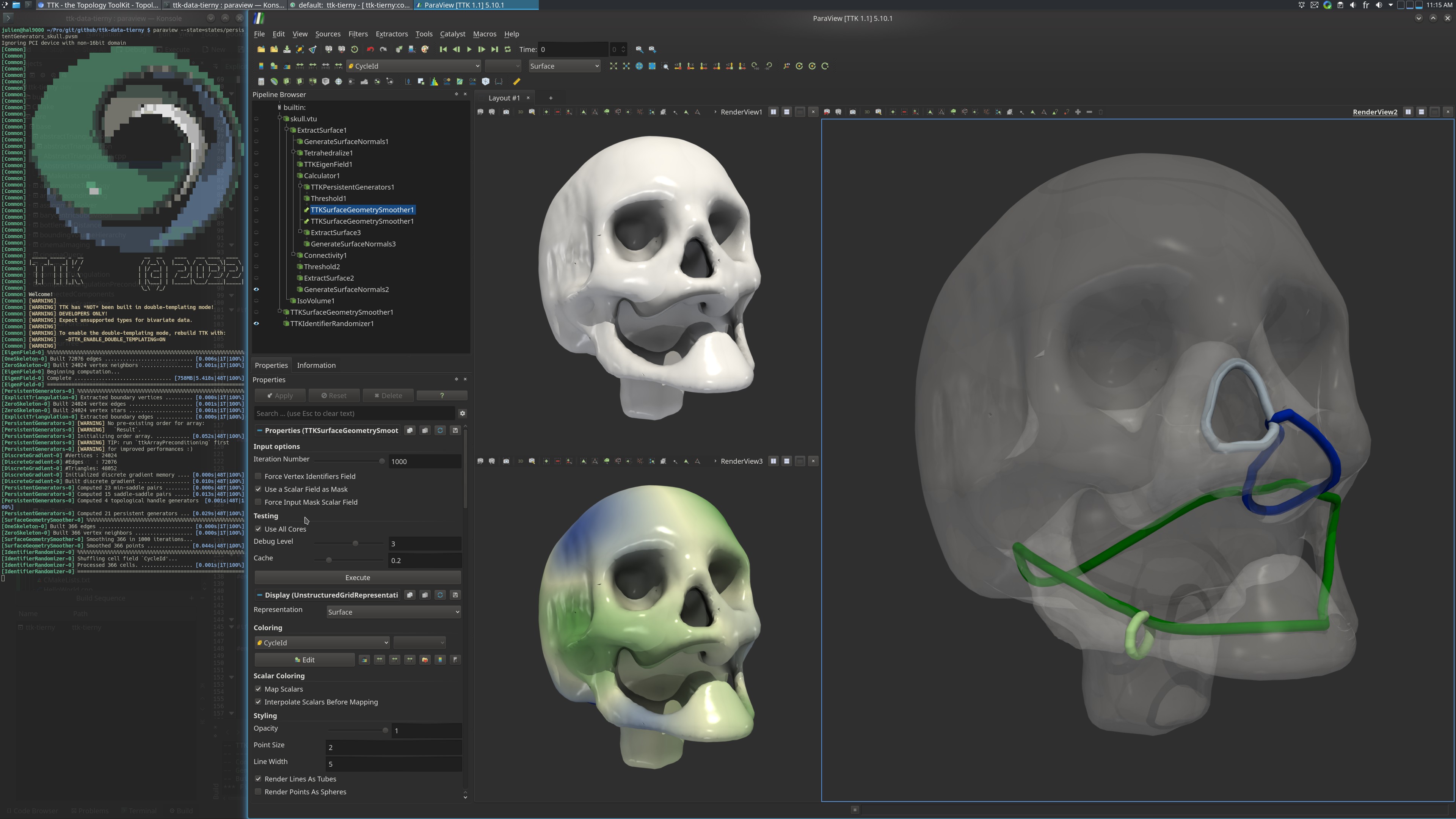Click the Opacity slider handle
The height and width of the screenshot is (819, 1456).
click(386, 730)
